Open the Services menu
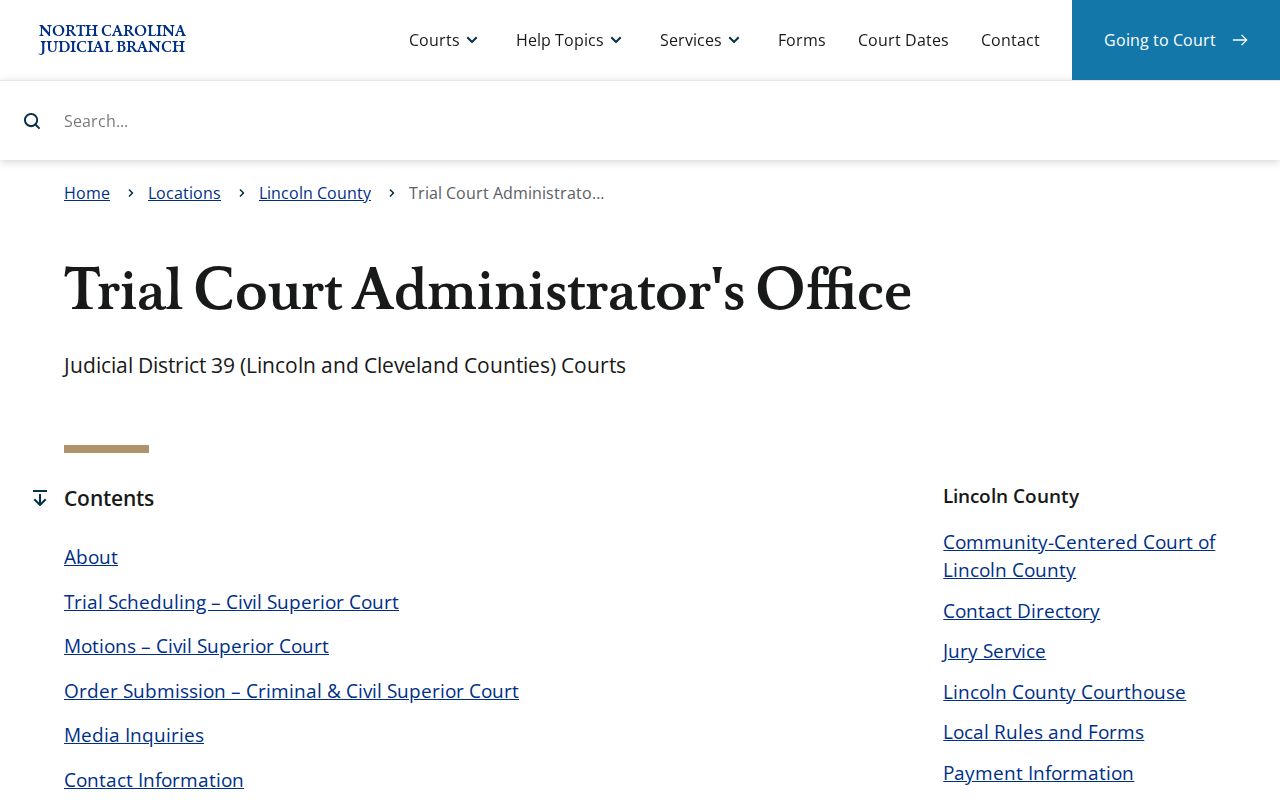The height and width of the screenshot is (800, 1280). [x=701, y=40]
